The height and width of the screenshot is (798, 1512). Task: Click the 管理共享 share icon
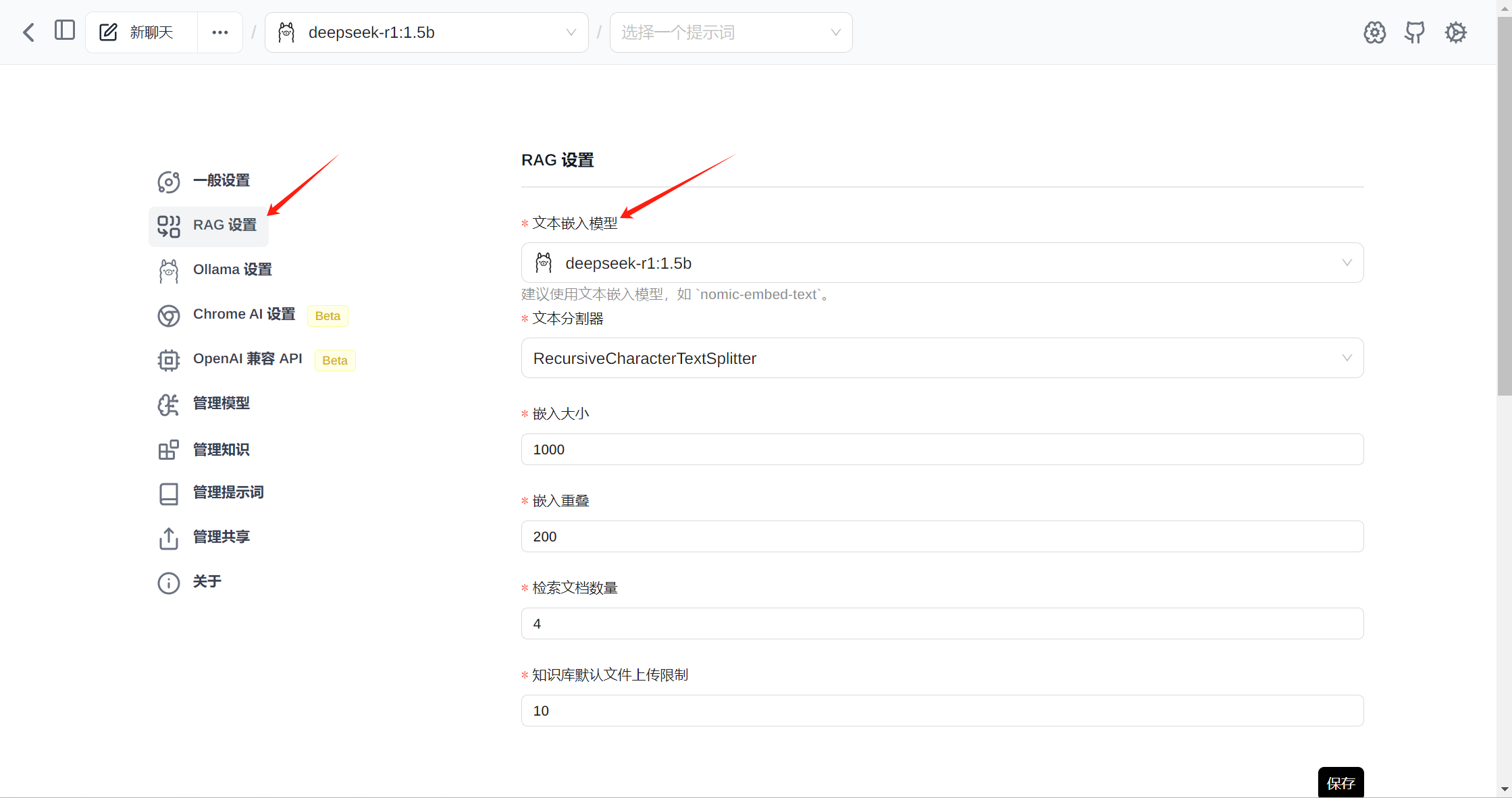(x=169, y=538)
